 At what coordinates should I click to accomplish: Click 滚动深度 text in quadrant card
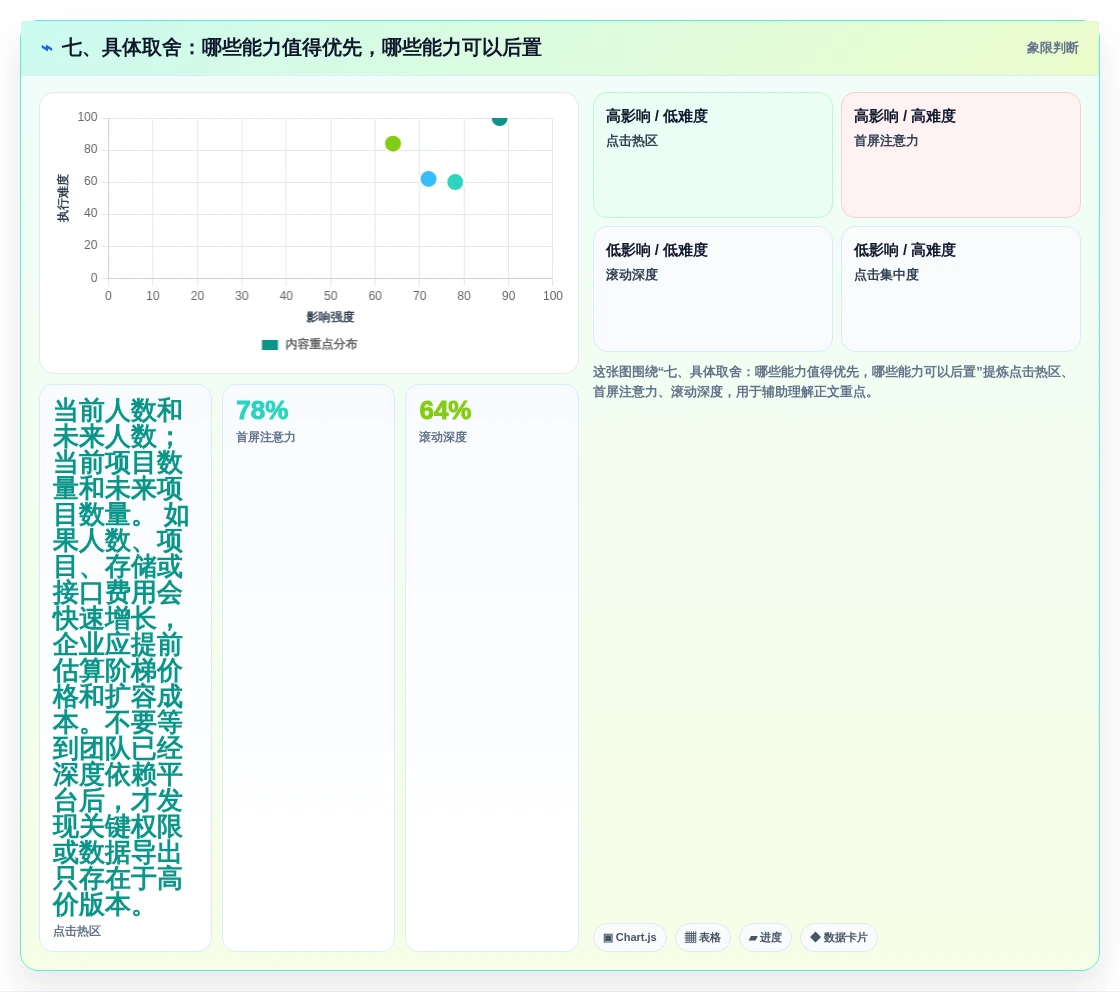point(631,275)
